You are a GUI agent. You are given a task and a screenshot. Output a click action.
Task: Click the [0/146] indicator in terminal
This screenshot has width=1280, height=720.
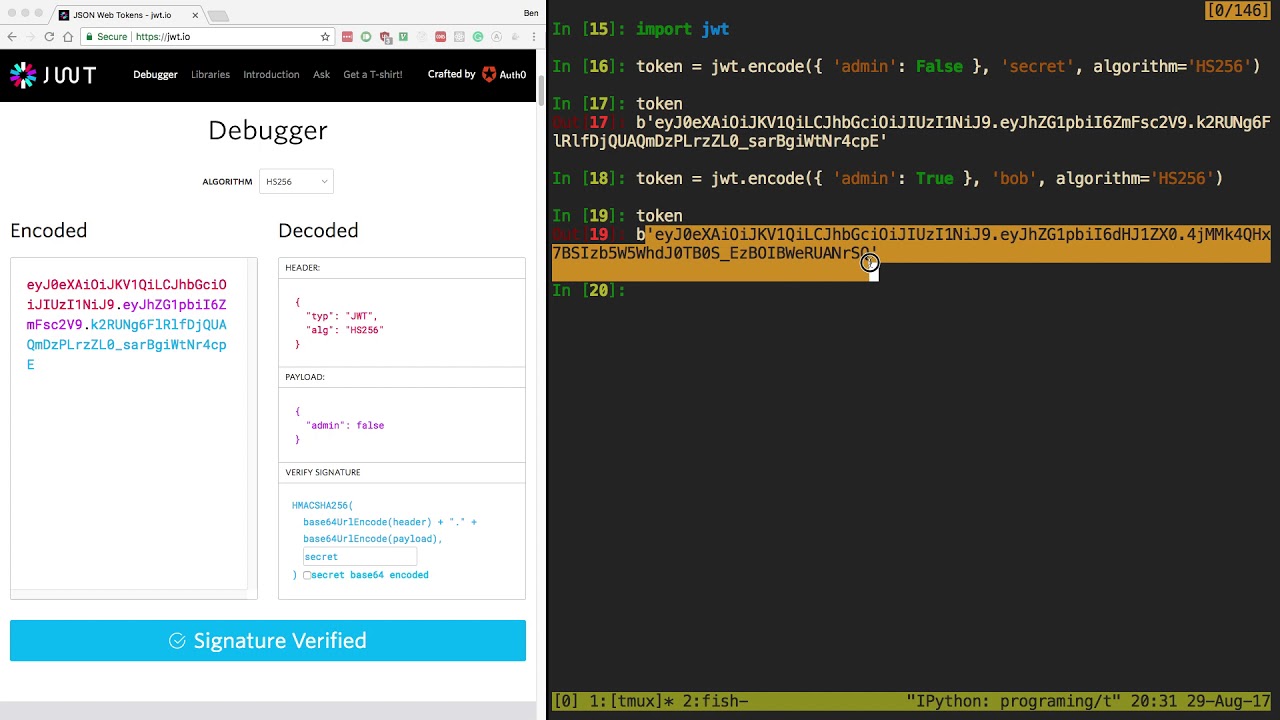coord(1238,10)
